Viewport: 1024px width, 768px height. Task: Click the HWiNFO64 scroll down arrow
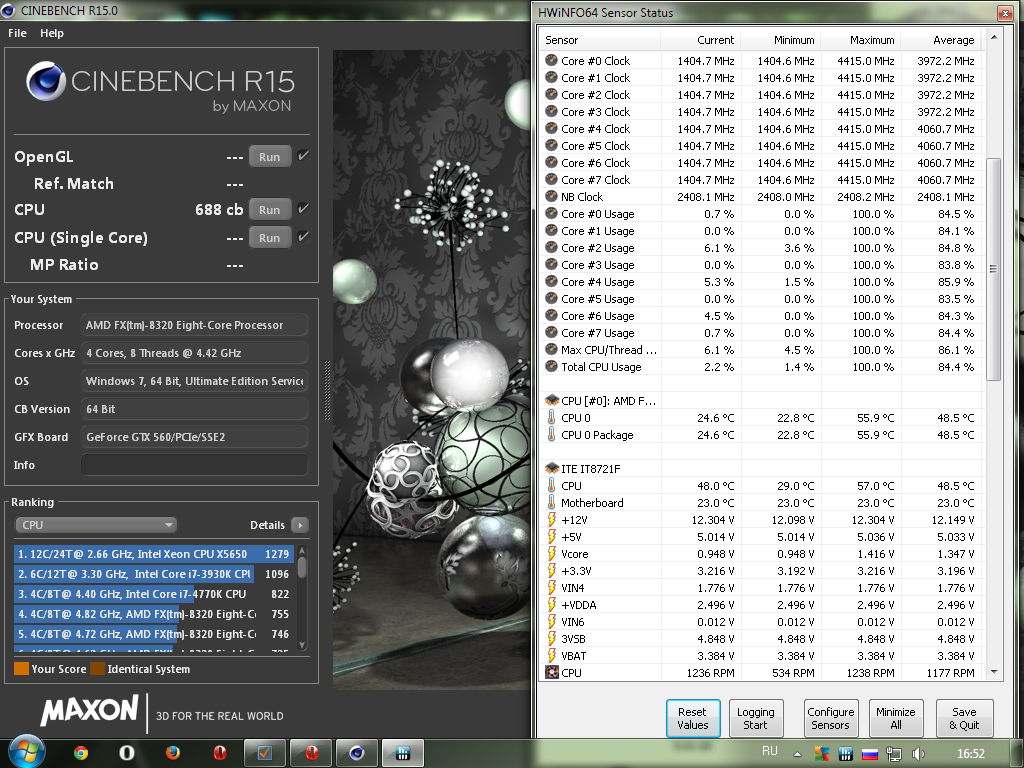(993, 671)
